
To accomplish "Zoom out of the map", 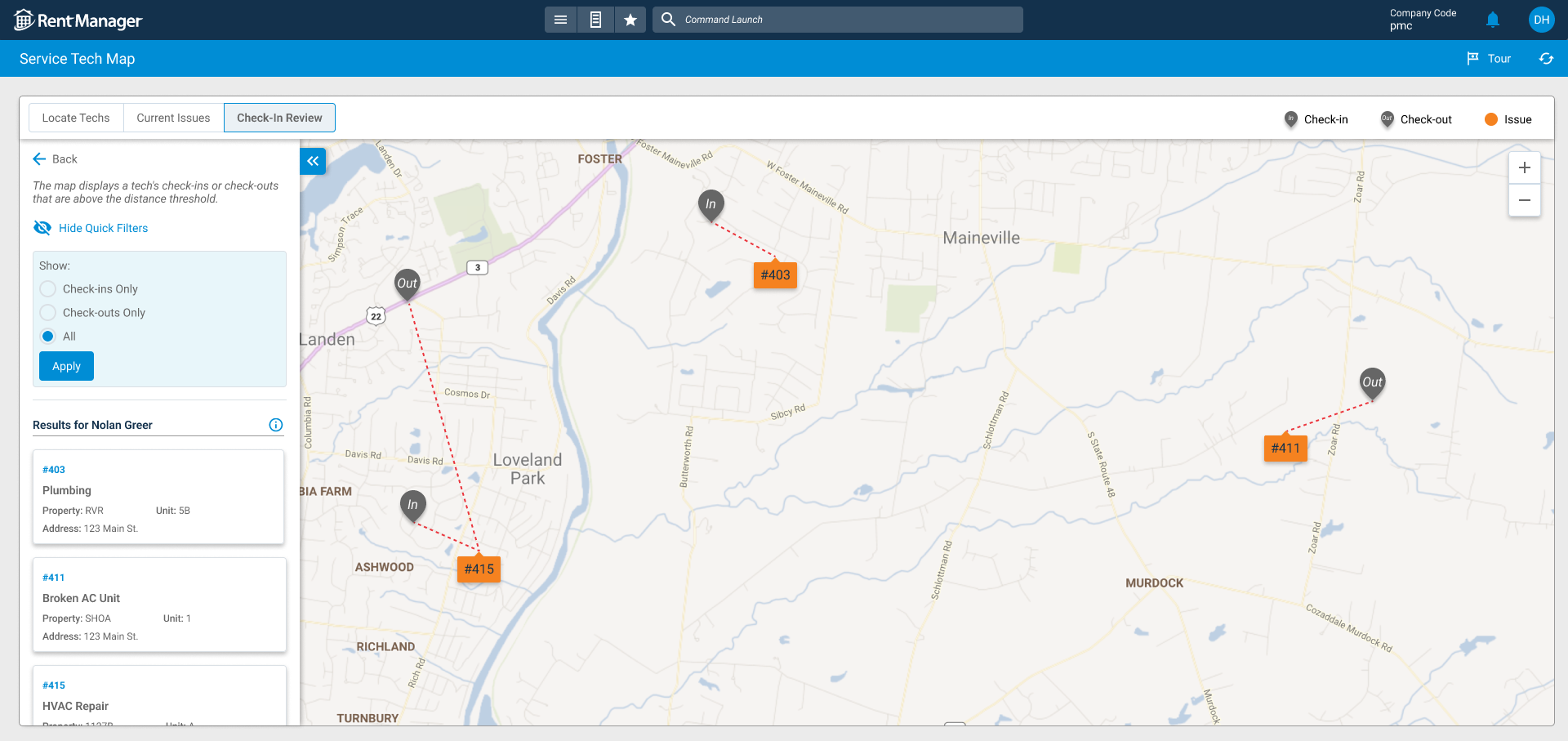I will pos(1524,200).
